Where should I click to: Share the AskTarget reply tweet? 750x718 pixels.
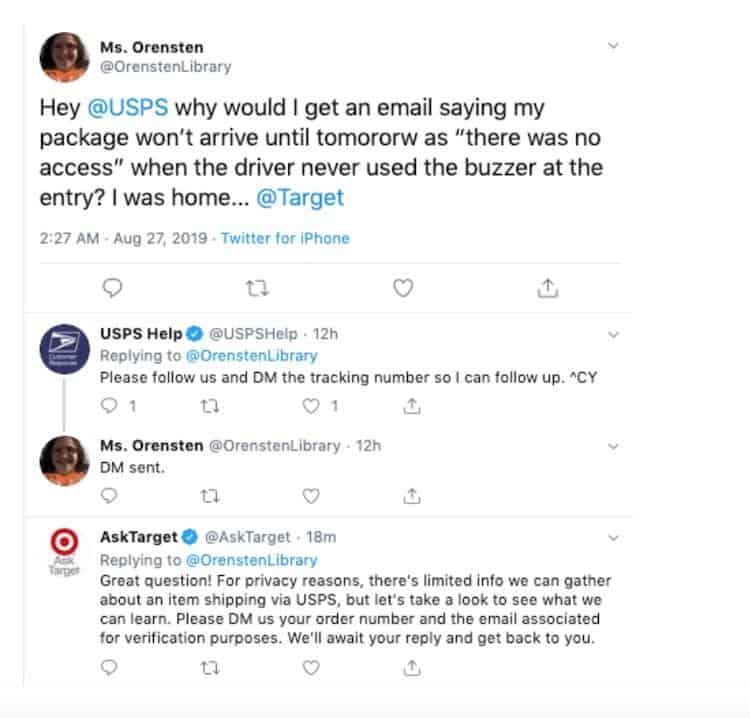tap(411, 667)
